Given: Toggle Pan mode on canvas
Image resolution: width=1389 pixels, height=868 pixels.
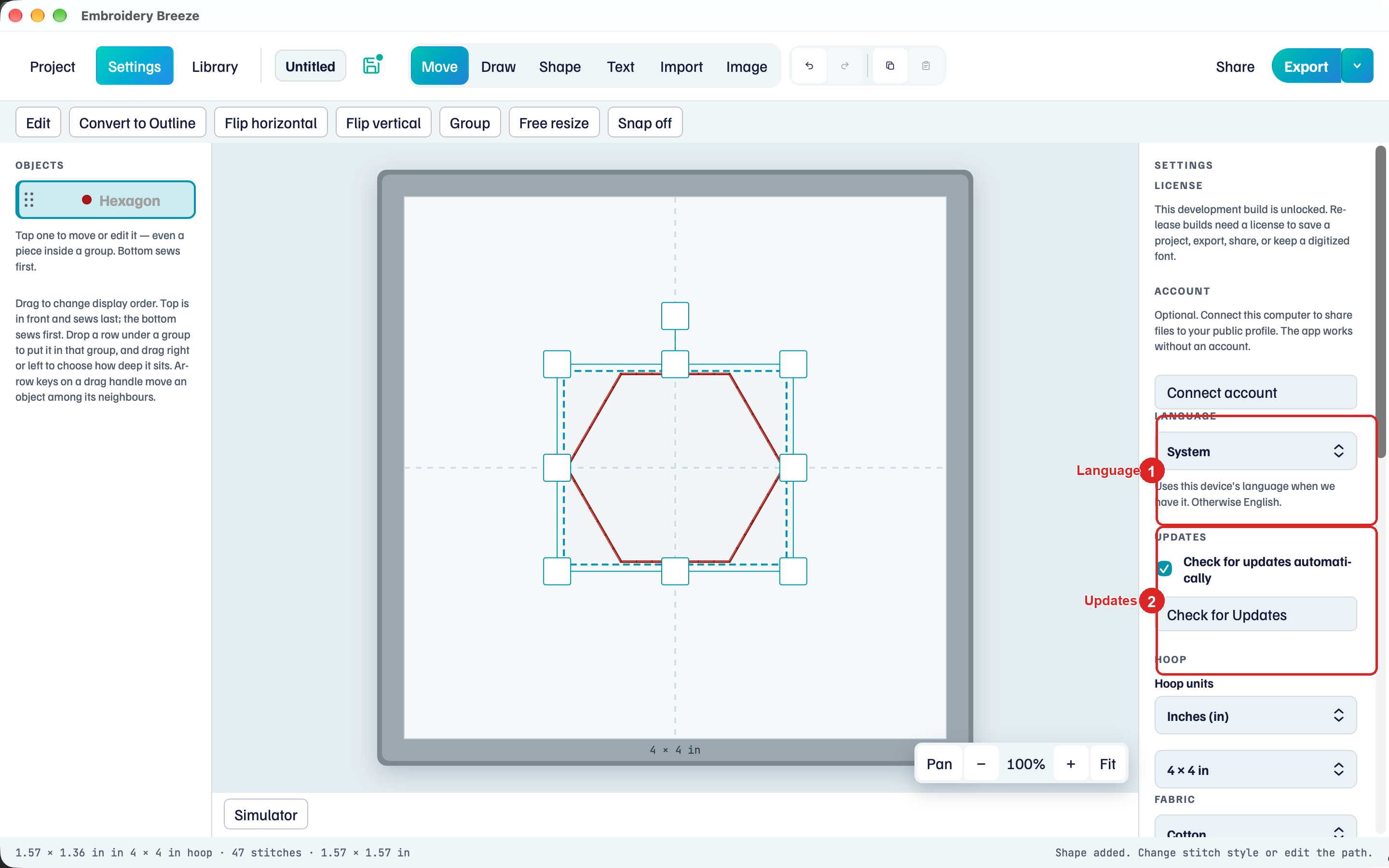Looking at the screenshot, I should tap(939, 764).
